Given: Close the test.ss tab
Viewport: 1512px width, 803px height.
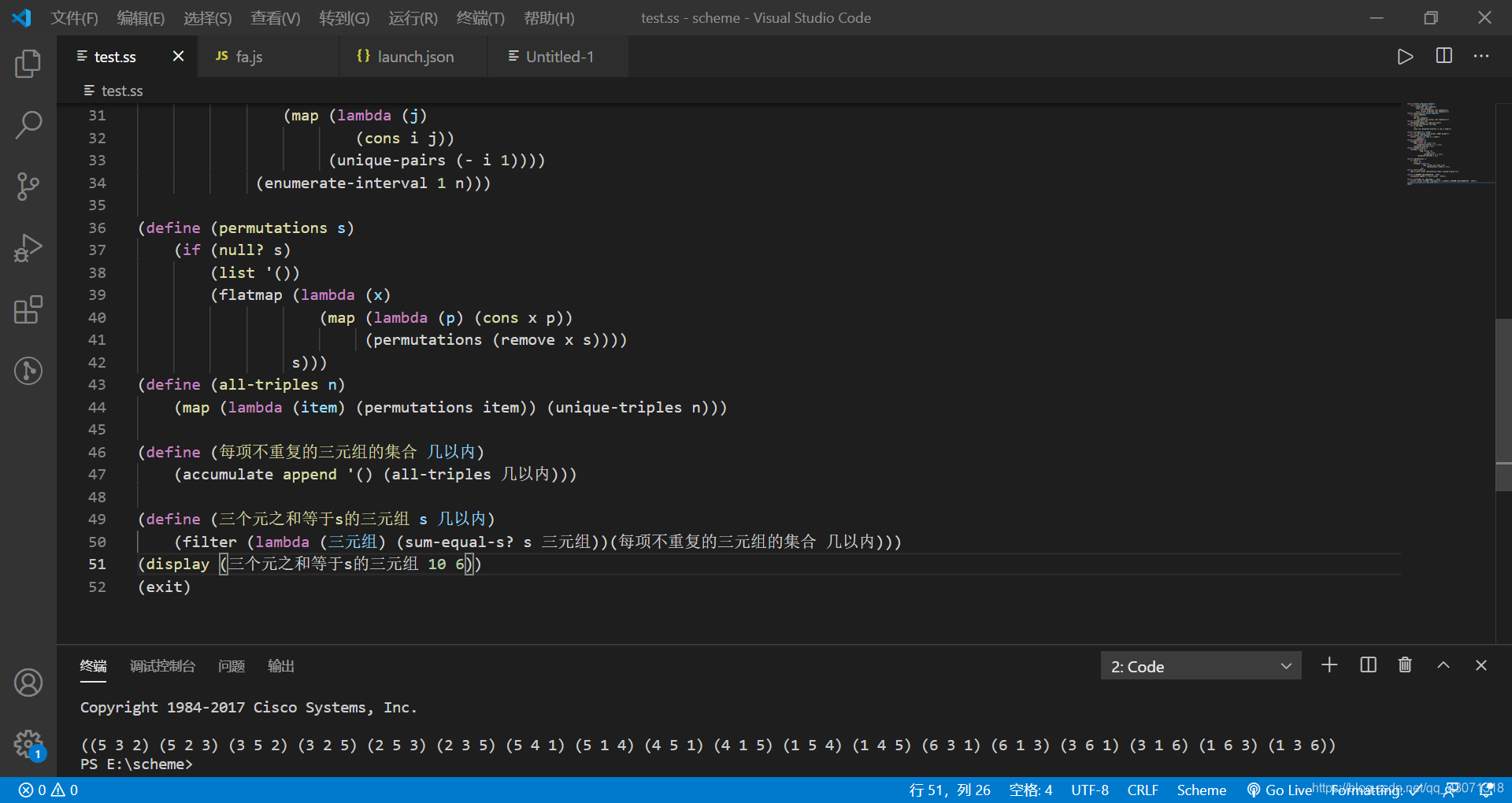Looking at the screenshot, I should (x=178, y=56).
